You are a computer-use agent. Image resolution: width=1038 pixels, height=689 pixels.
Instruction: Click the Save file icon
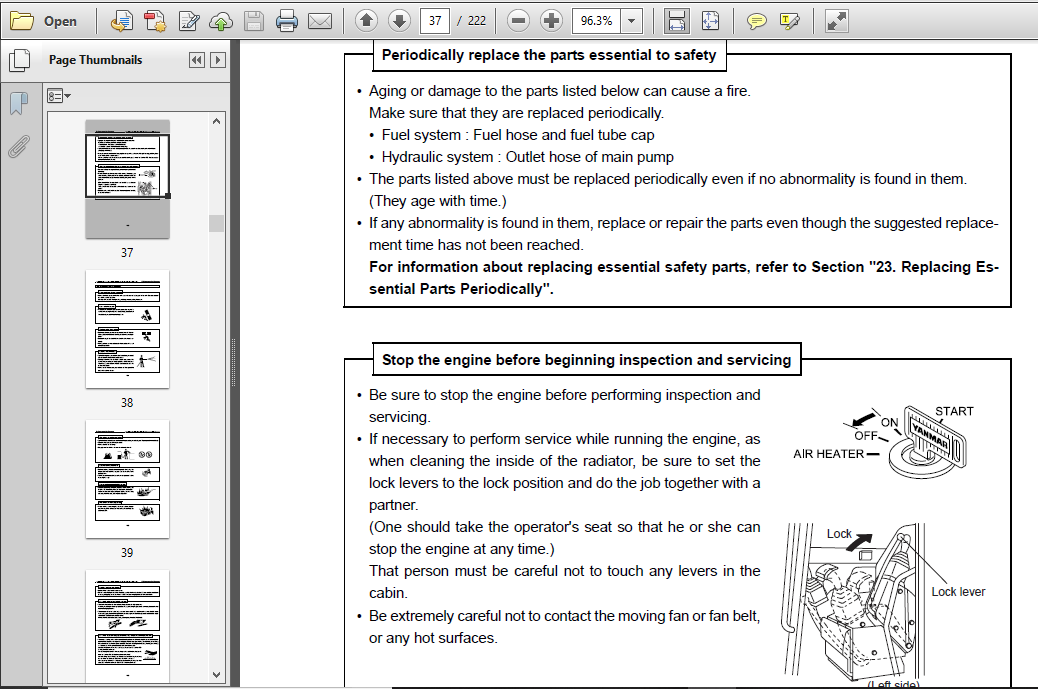(x=254, y=21)
